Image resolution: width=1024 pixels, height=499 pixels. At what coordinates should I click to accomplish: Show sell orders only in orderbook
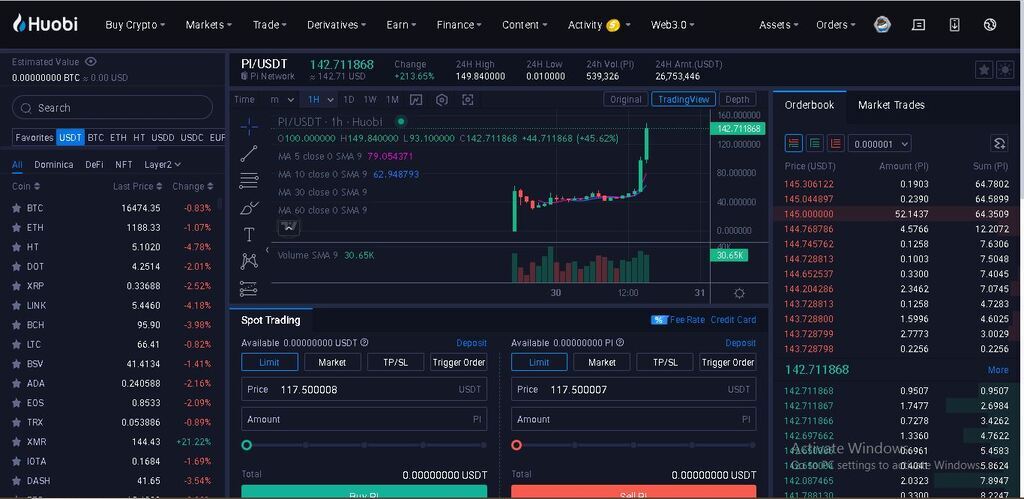point(836,143)
